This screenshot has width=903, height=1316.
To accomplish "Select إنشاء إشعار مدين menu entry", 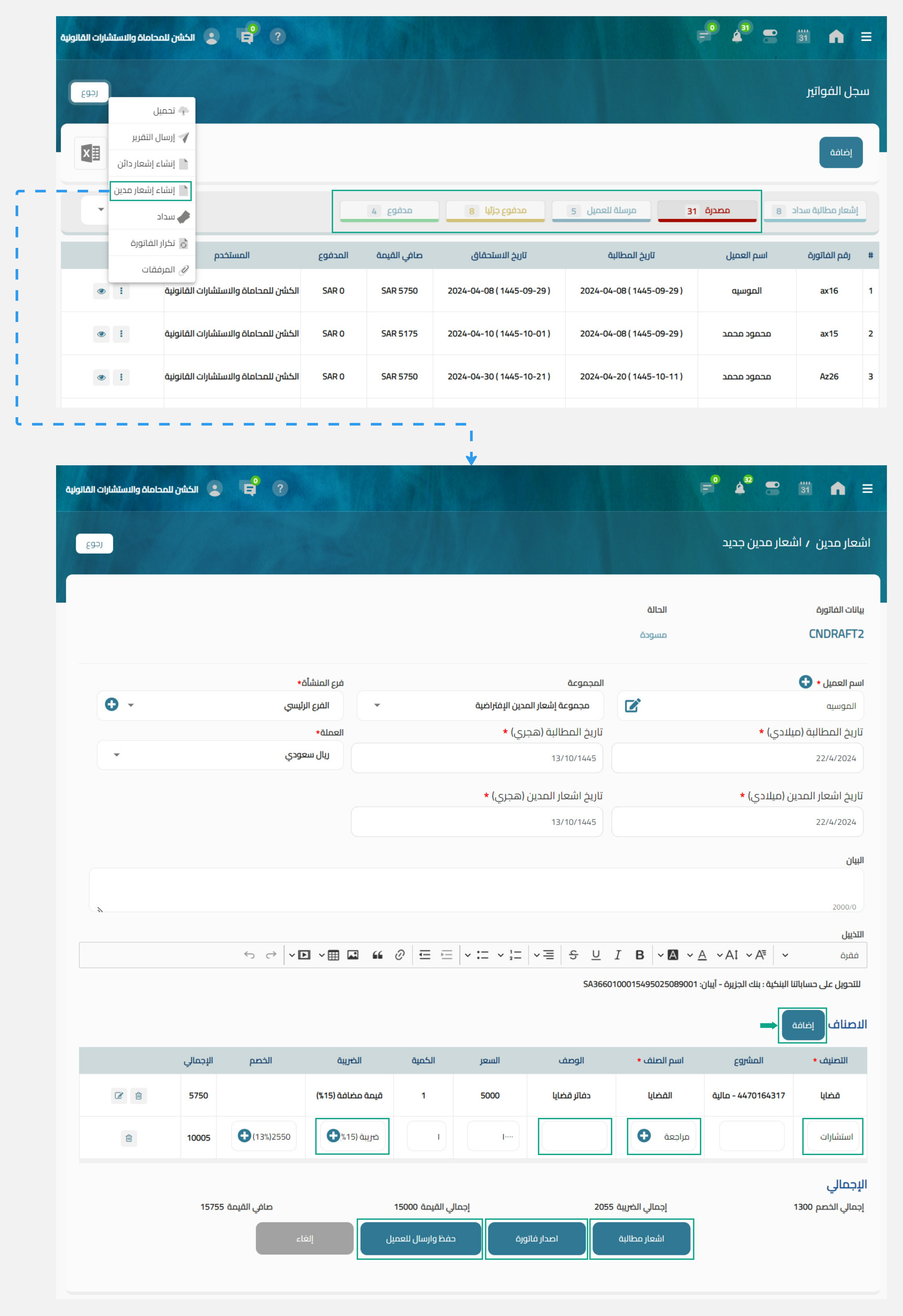I will pyautogui.click(x=150, y=190).
